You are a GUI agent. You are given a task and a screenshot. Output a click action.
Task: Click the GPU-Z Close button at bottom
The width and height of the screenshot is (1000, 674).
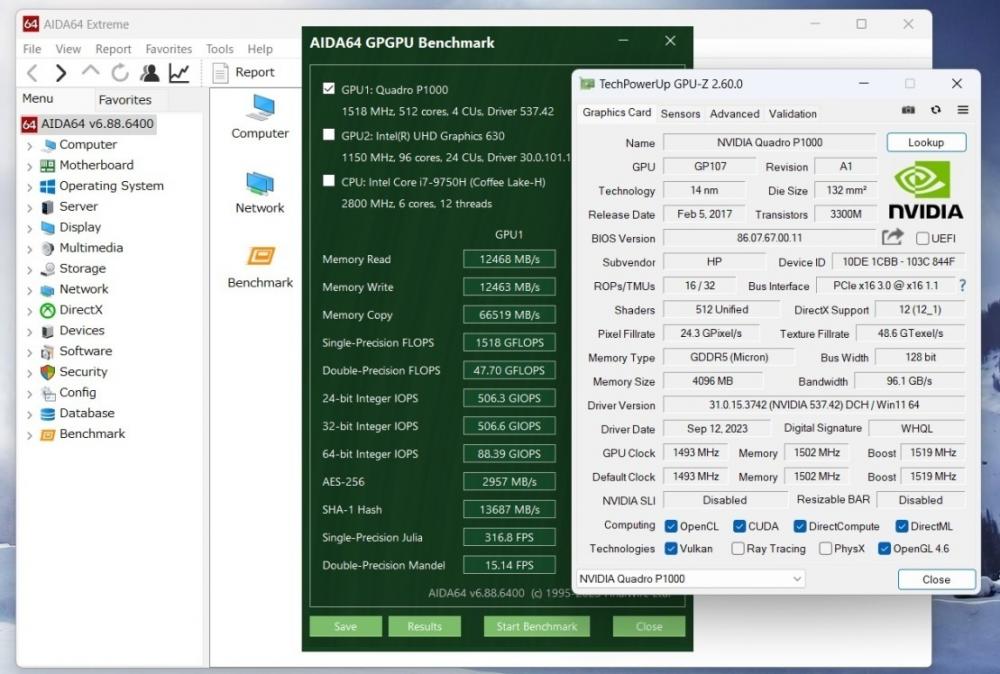point(936,579)
